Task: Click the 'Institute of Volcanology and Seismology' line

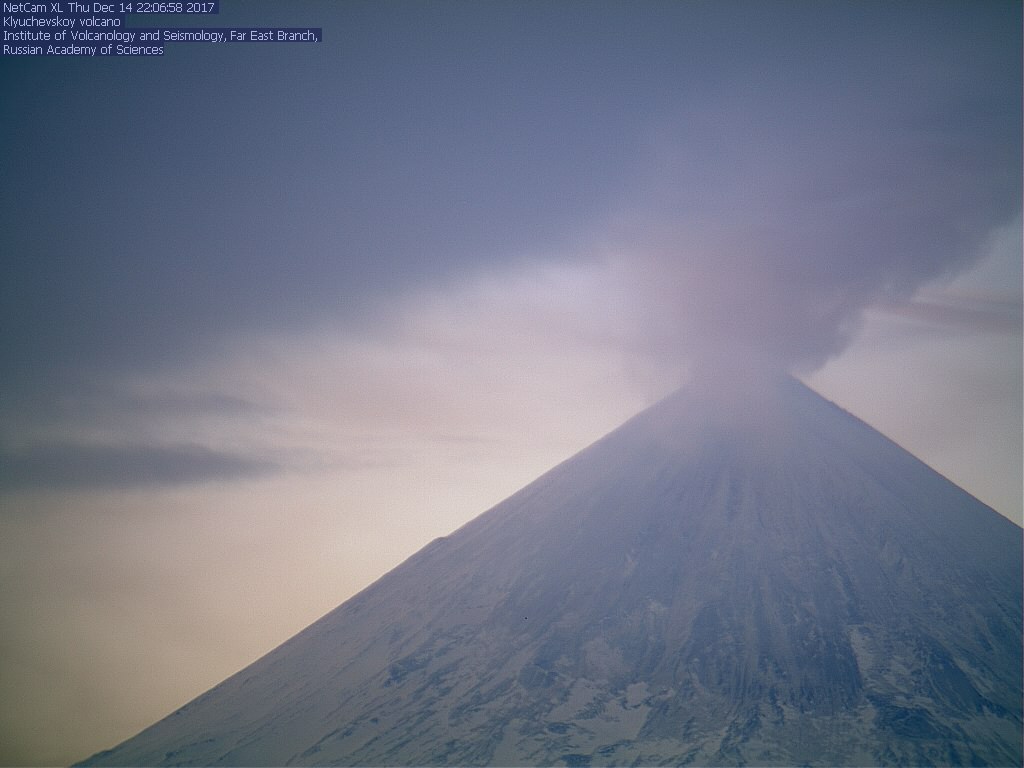Action: click(x=161, y=36)
